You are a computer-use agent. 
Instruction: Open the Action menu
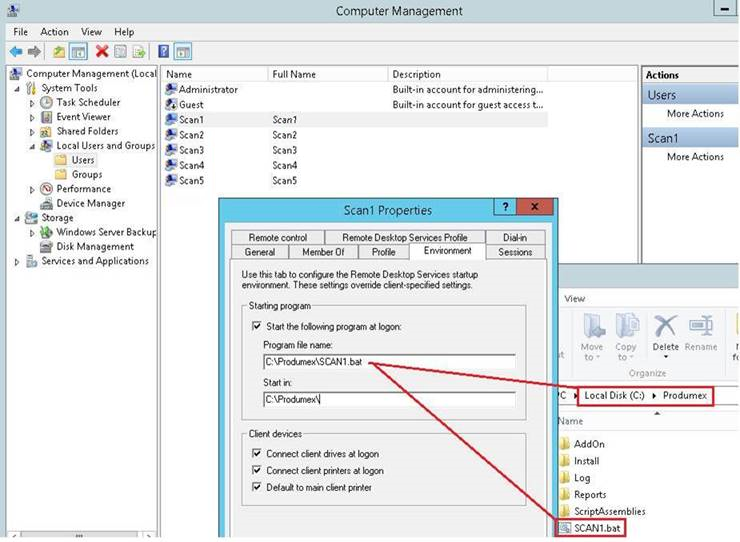[54, 32]
